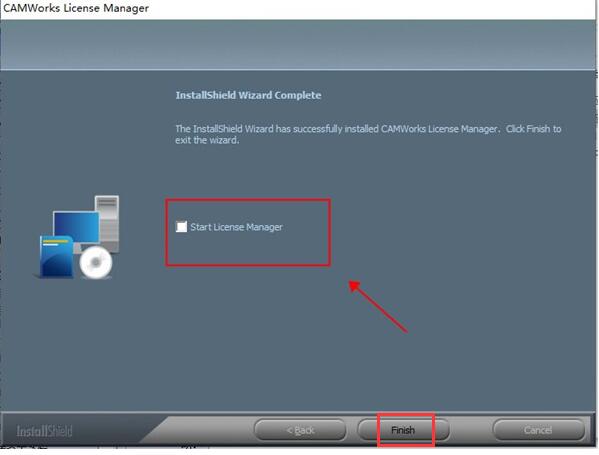Click the gray tower PC graphic
The height and width of the screenshot is (455, 599).
(107, 223)
